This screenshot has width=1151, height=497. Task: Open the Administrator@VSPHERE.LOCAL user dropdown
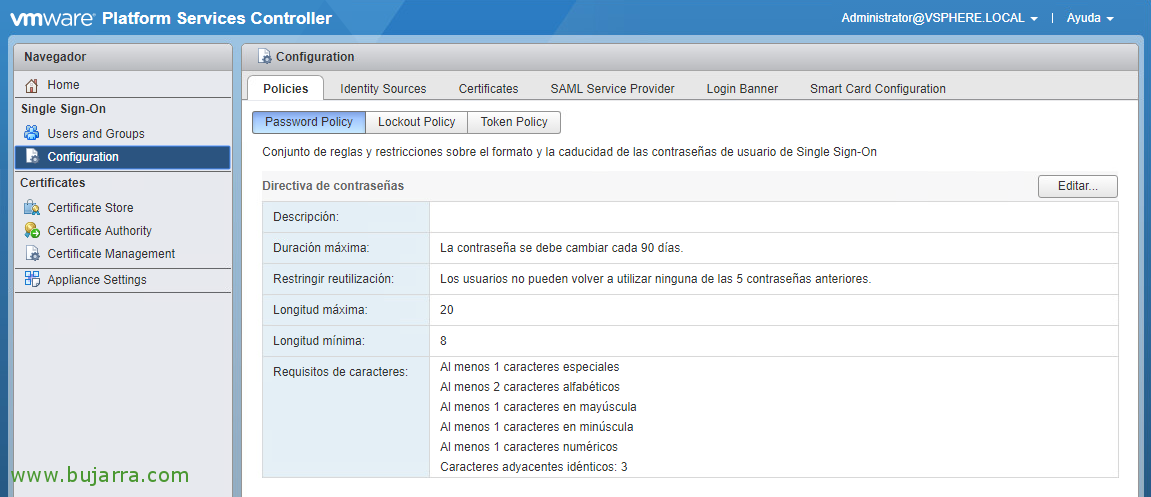coord(939,18)
